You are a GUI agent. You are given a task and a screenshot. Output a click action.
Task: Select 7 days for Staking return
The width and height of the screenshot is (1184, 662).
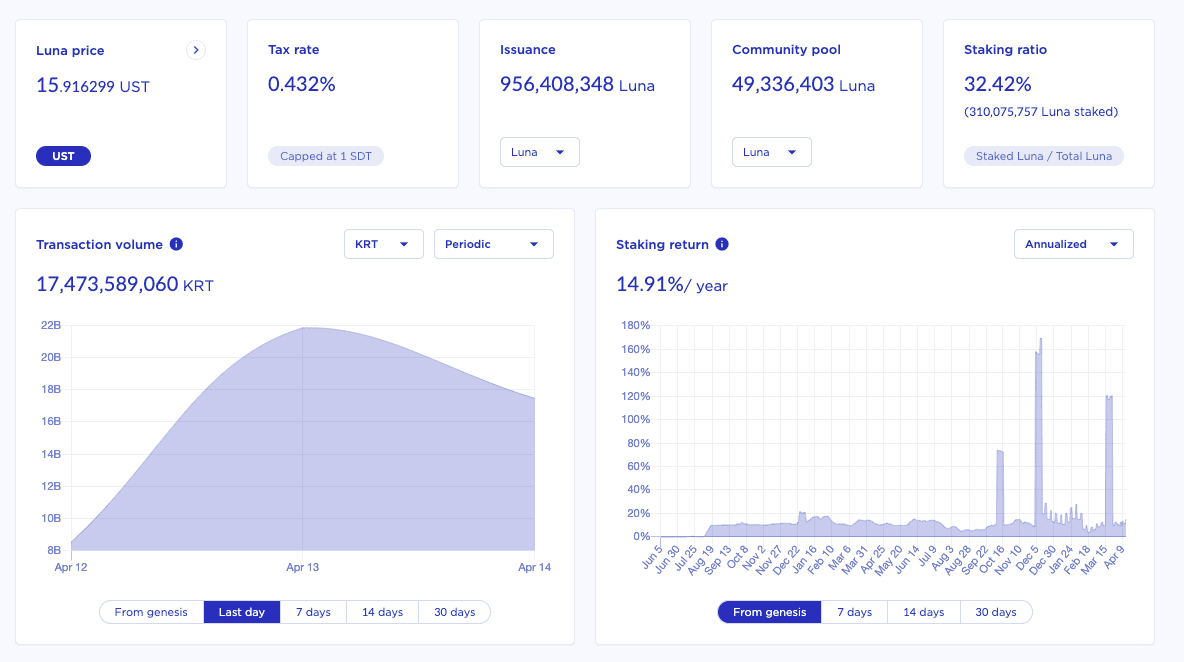tap(854, 612)
